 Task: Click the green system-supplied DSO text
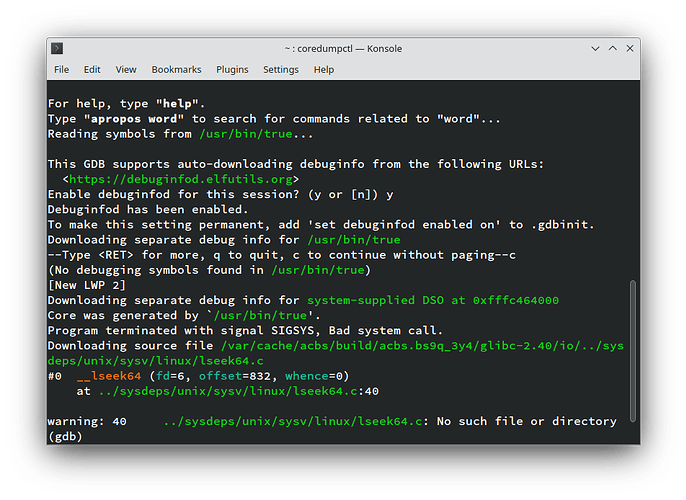[433, 301]
